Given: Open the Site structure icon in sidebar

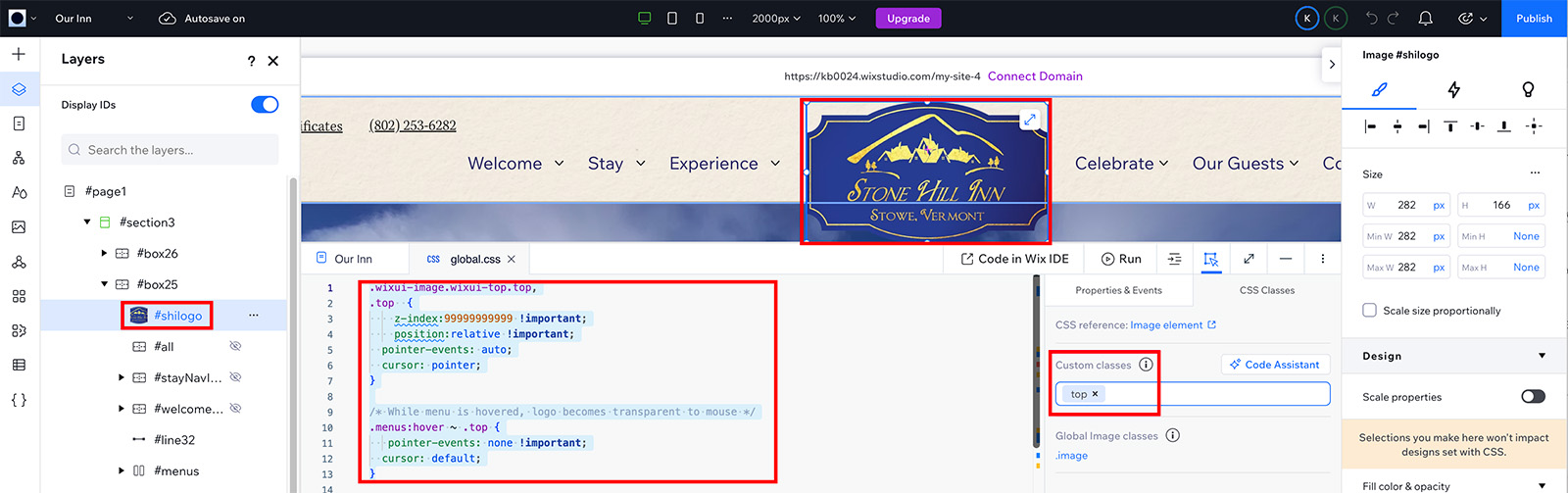Looking at the screenshot, I should (19, 158).
